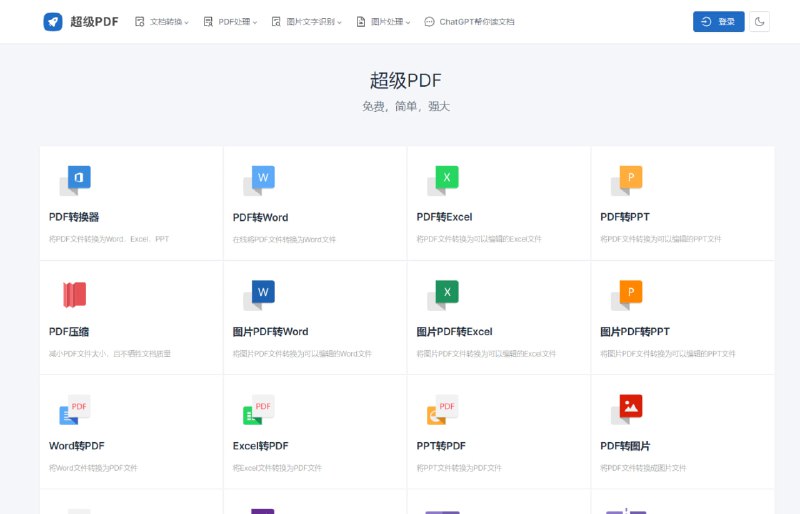
Task: Click description 将PDF文件转换成图片文件
Action: pyautogui.click(x=643, y=468)
